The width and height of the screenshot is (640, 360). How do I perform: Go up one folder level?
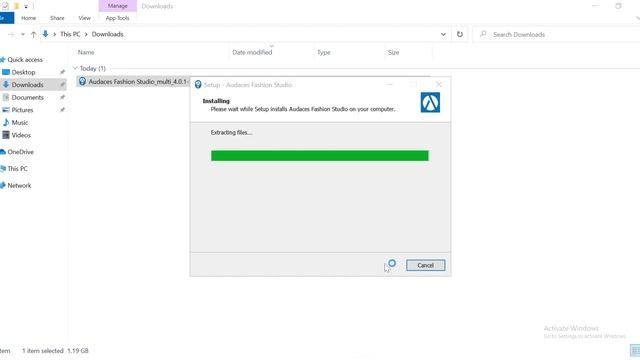(x=33, y=34)
